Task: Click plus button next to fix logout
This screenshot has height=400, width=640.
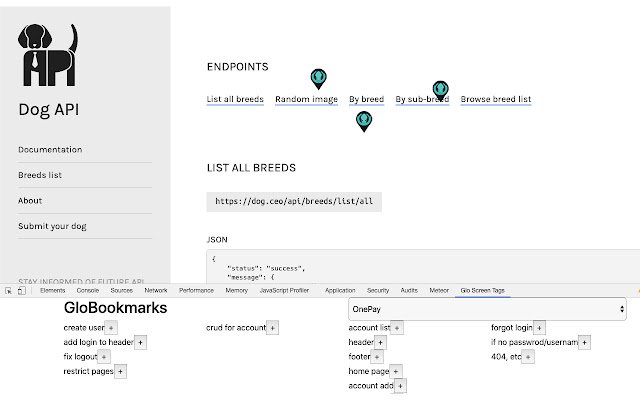Action: coord(104,357)
